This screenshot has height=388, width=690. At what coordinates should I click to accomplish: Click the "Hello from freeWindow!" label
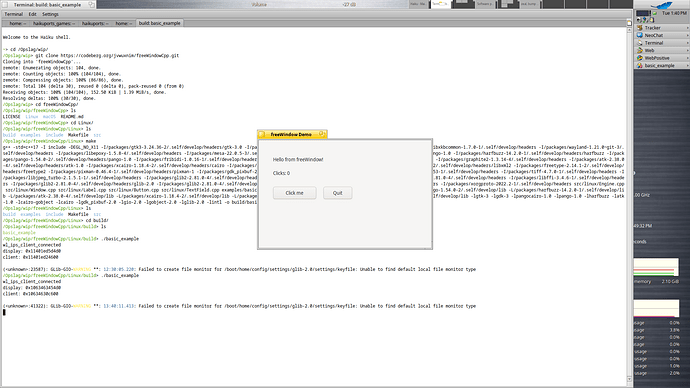tap(298, 160)
